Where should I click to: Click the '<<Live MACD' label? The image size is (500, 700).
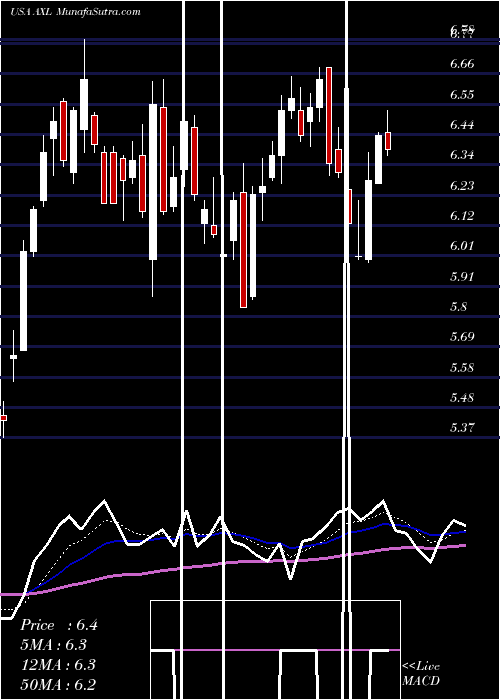click(x=421, y=674)
